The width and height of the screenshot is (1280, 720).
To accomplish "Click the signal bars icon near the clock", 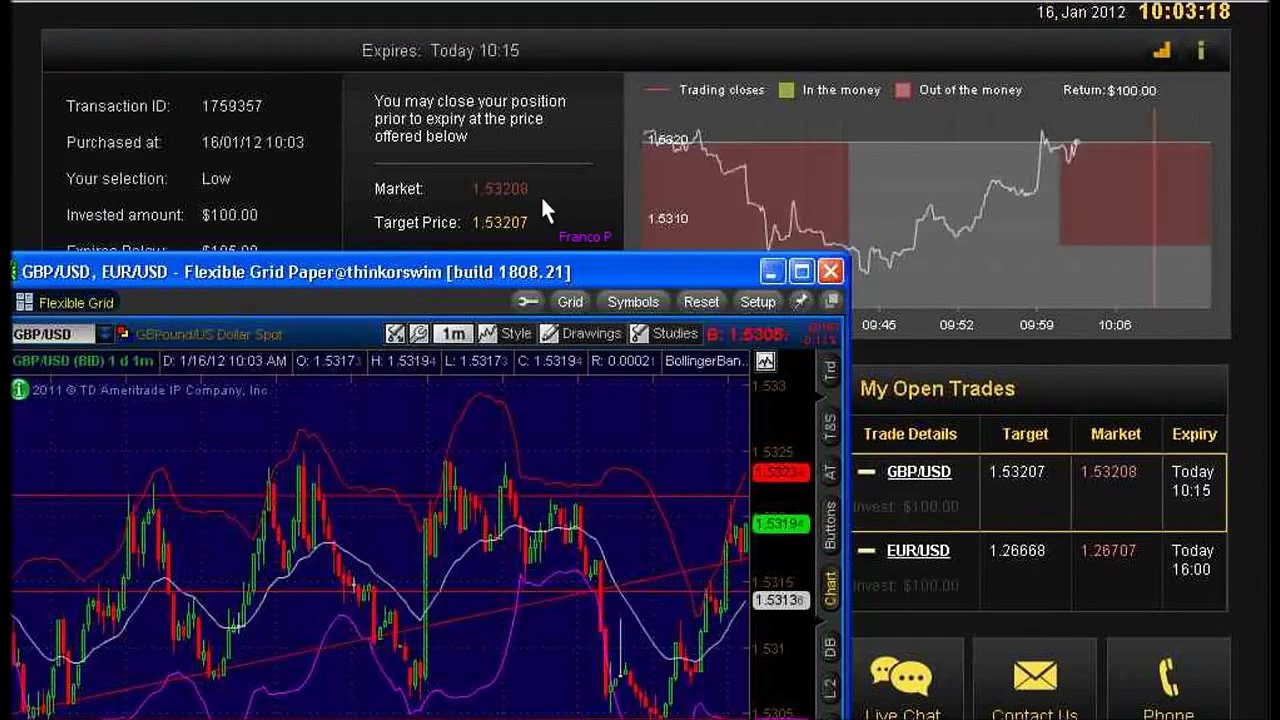I will pyautogui.click(x=1161, y=50).
